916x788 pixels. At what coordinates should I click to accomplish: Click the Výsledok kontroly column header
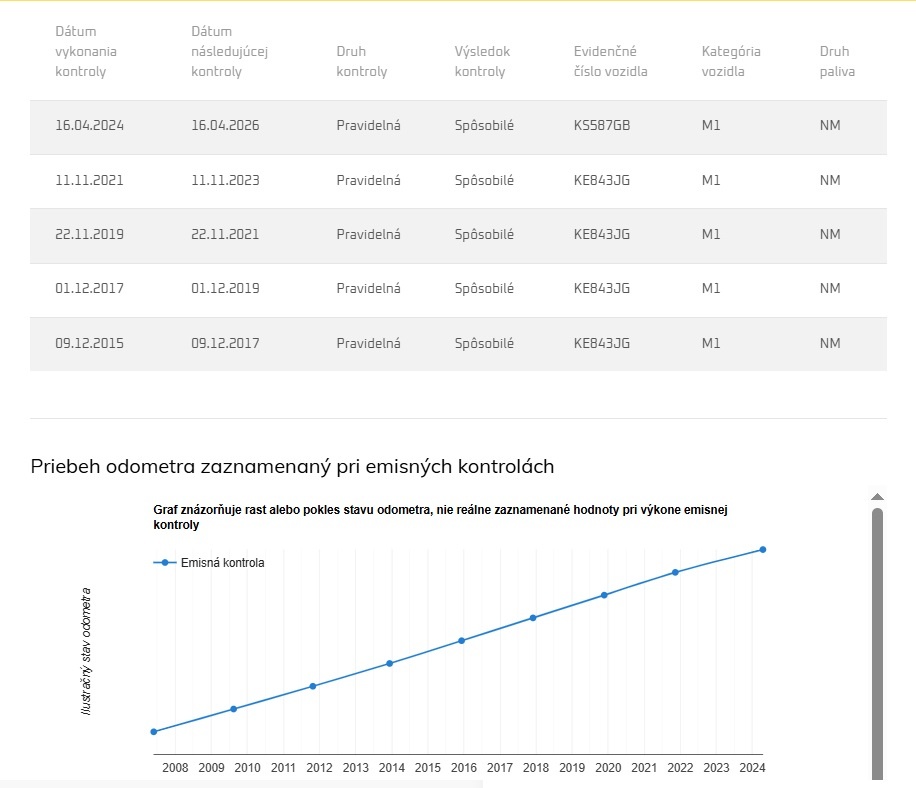tap(482, 61)
